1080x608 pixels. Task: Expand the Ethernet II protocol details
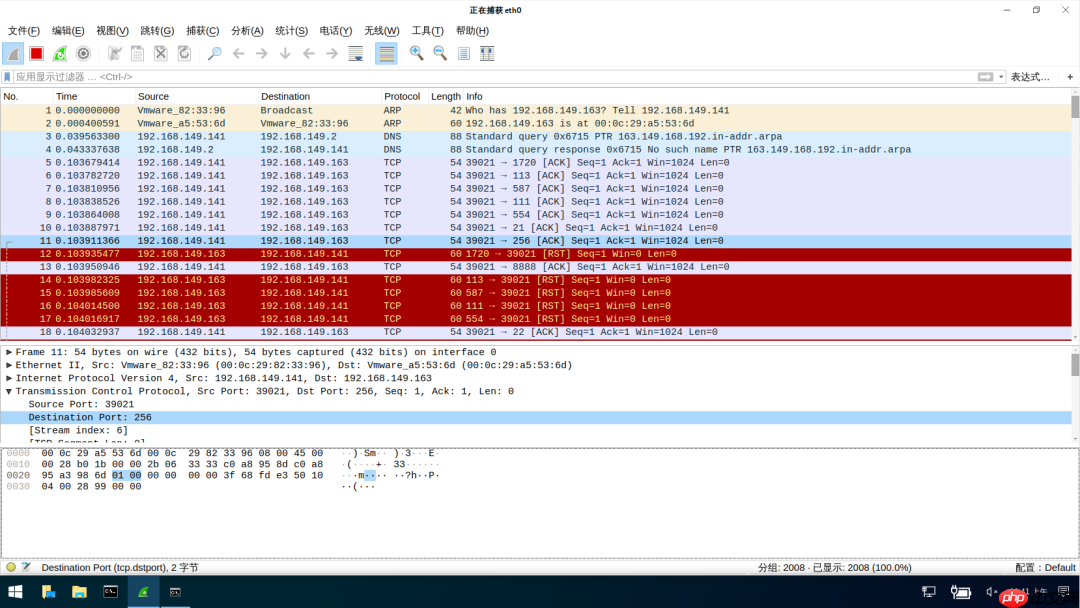click(x=10, y=365)
